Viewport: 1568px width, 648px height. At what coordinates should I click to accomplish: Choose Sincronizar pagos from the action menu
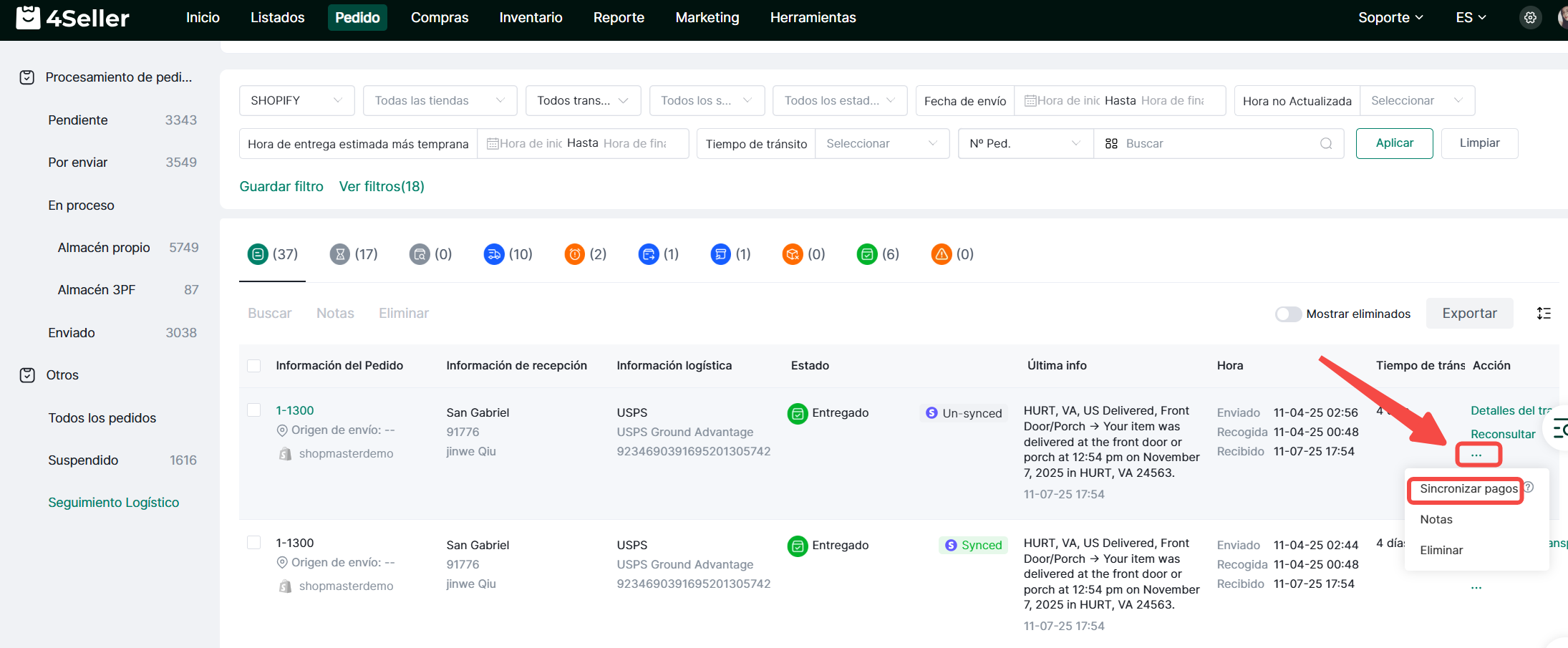pos(1468,489)
